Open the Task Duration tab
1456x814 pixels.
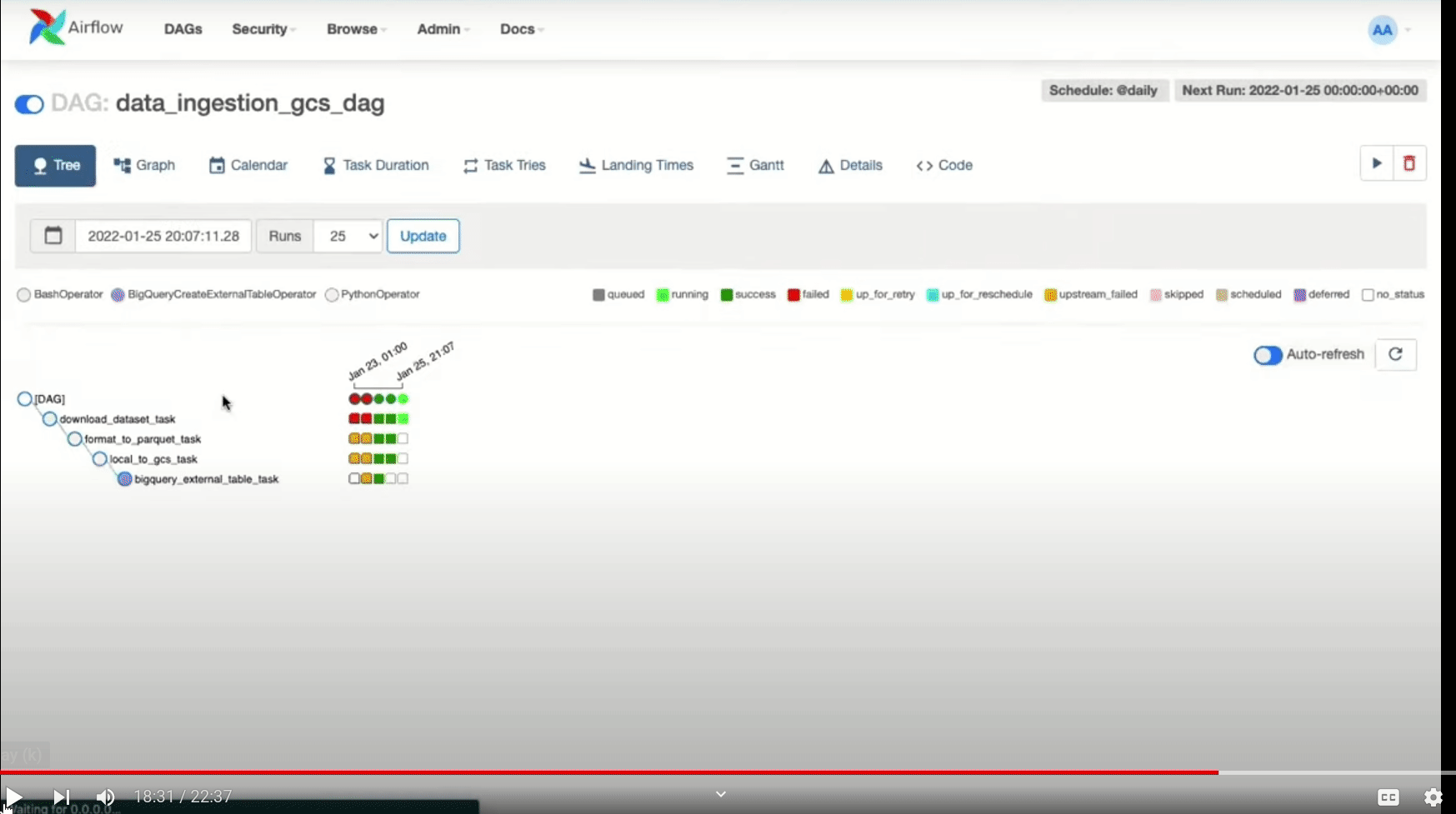[376, 165]
